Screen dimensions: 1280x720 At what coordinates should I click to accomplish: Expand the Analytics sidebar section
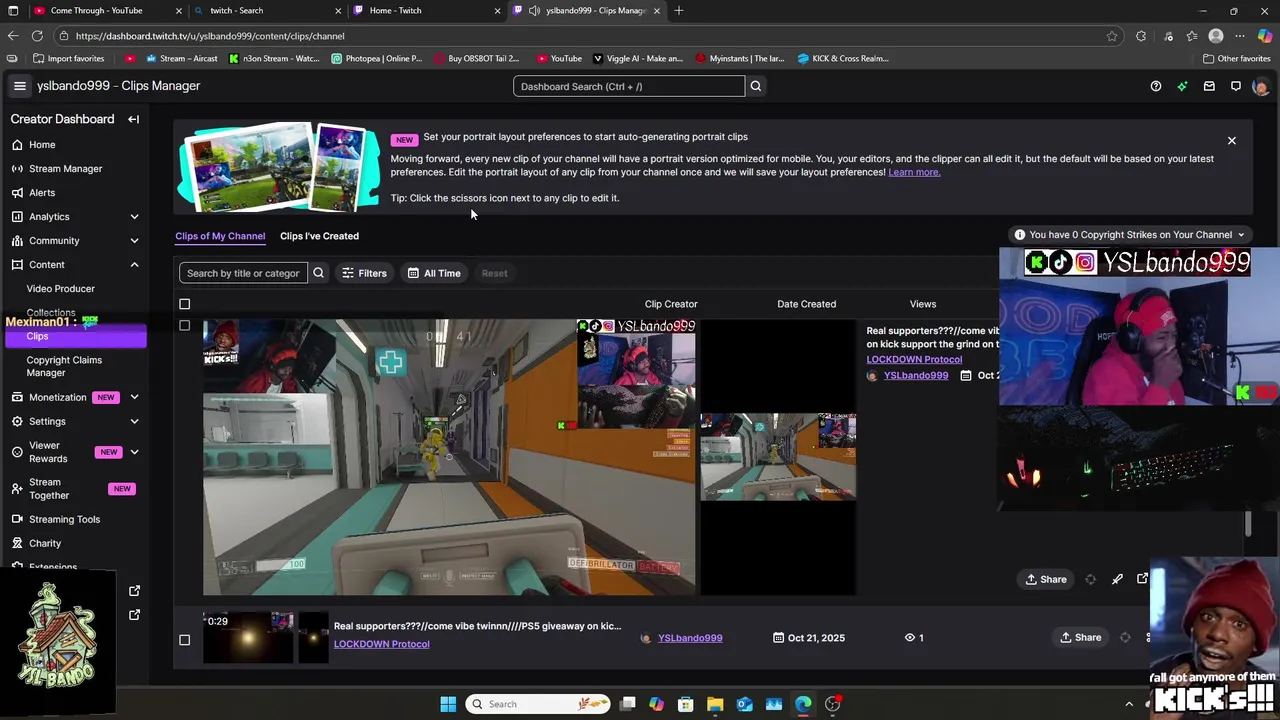tap(134, 217)
